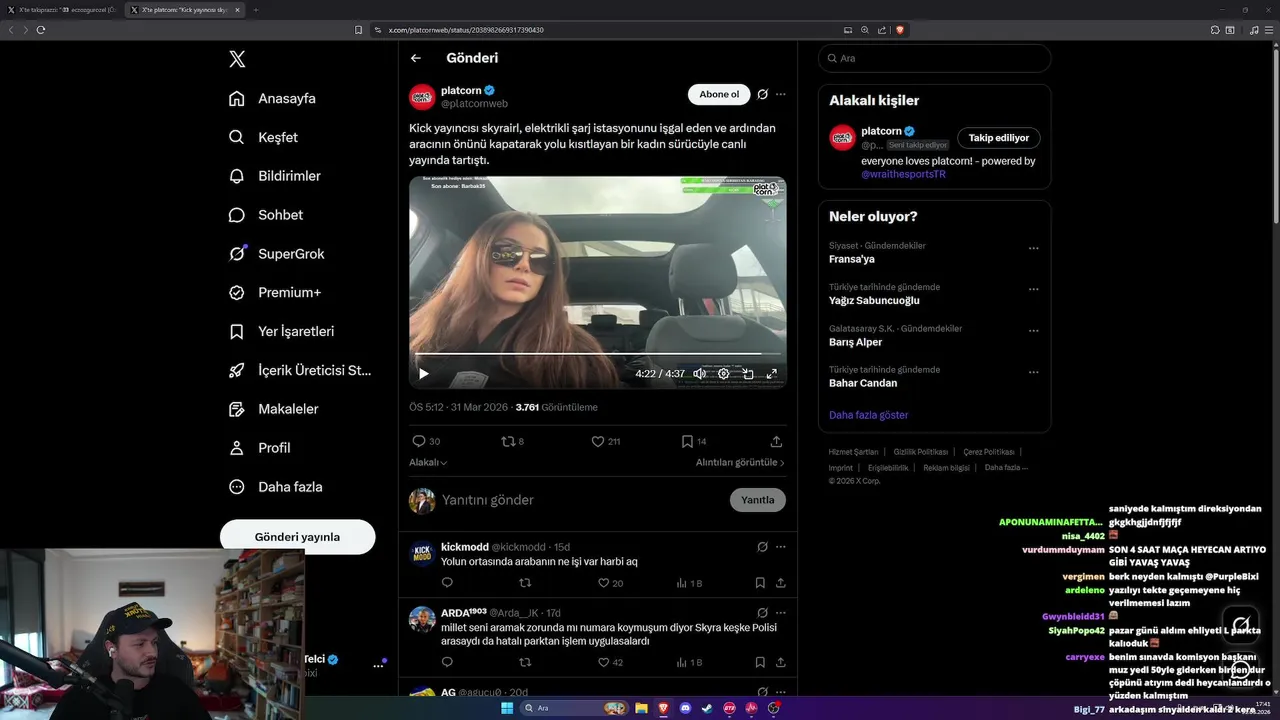More options for Barış Alper trend
Image resolution: width=1280 pixels, height=720 pixels.
(x=1034, y=331)
